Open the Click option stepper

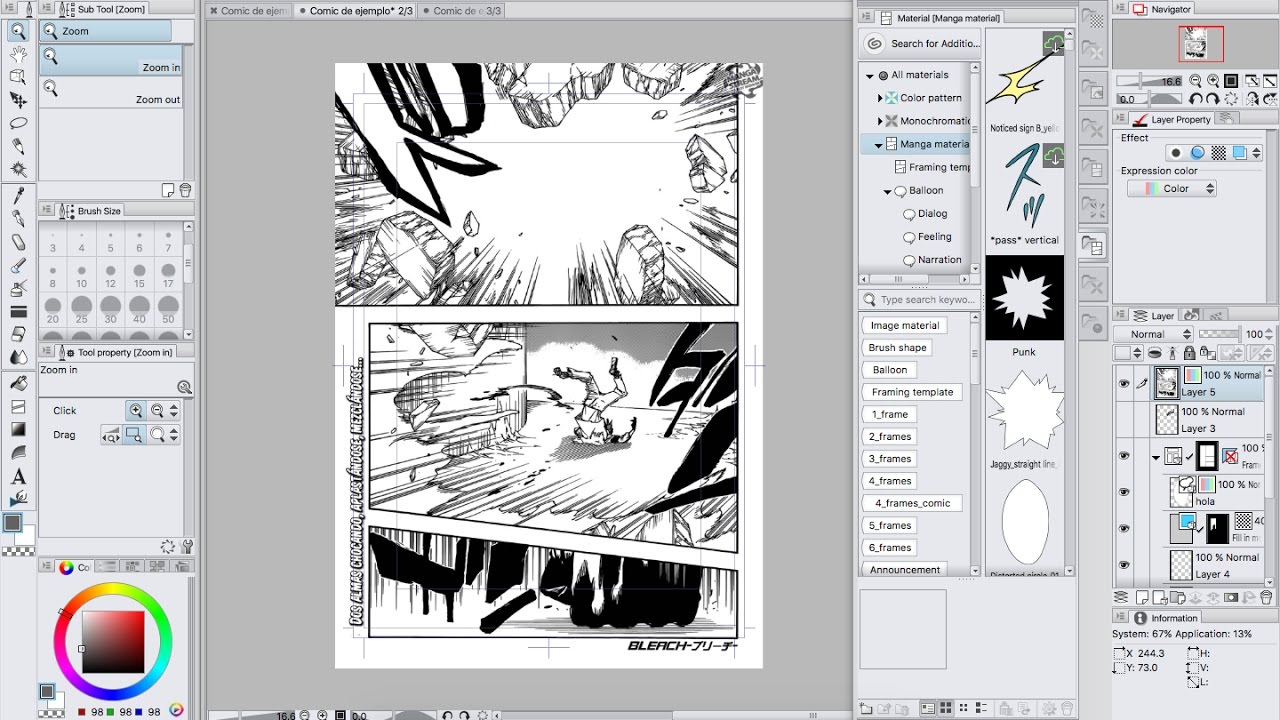[174, 411]
